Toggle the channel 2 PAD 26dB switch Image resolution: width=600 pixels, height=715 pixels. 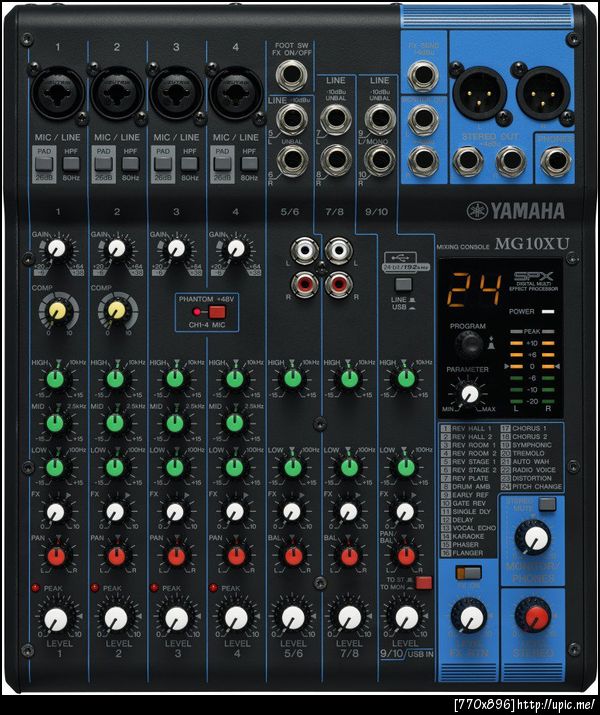pyautogui.click(x=103, y=164)
